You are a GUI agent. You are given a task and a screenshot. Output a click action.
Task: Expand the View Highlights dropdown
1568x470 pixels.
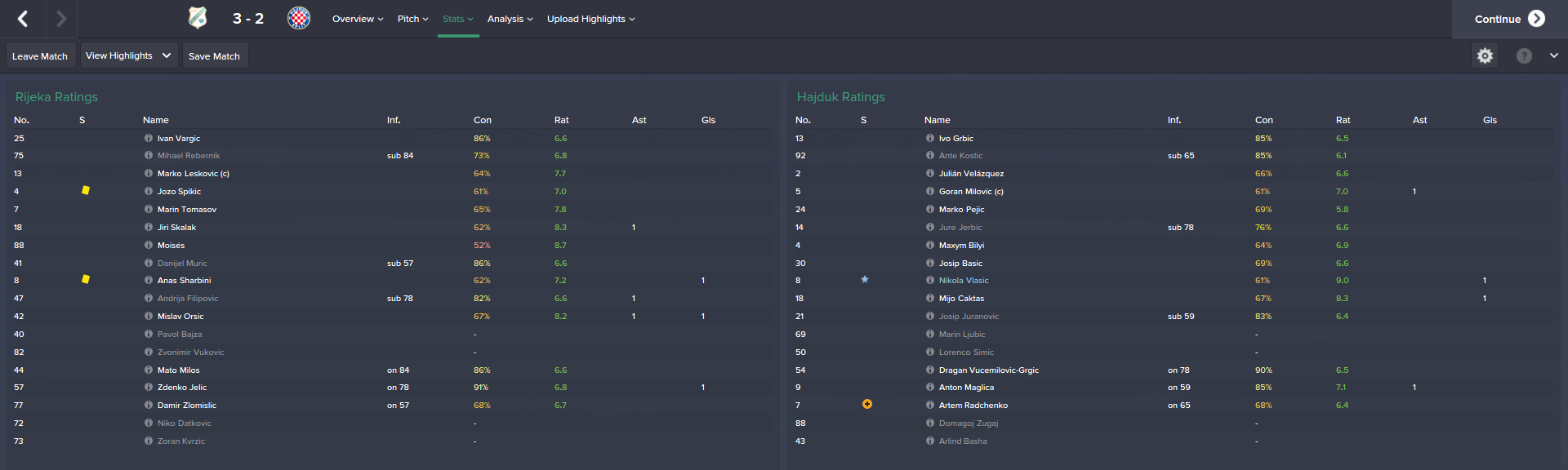(x=129, y=55)
